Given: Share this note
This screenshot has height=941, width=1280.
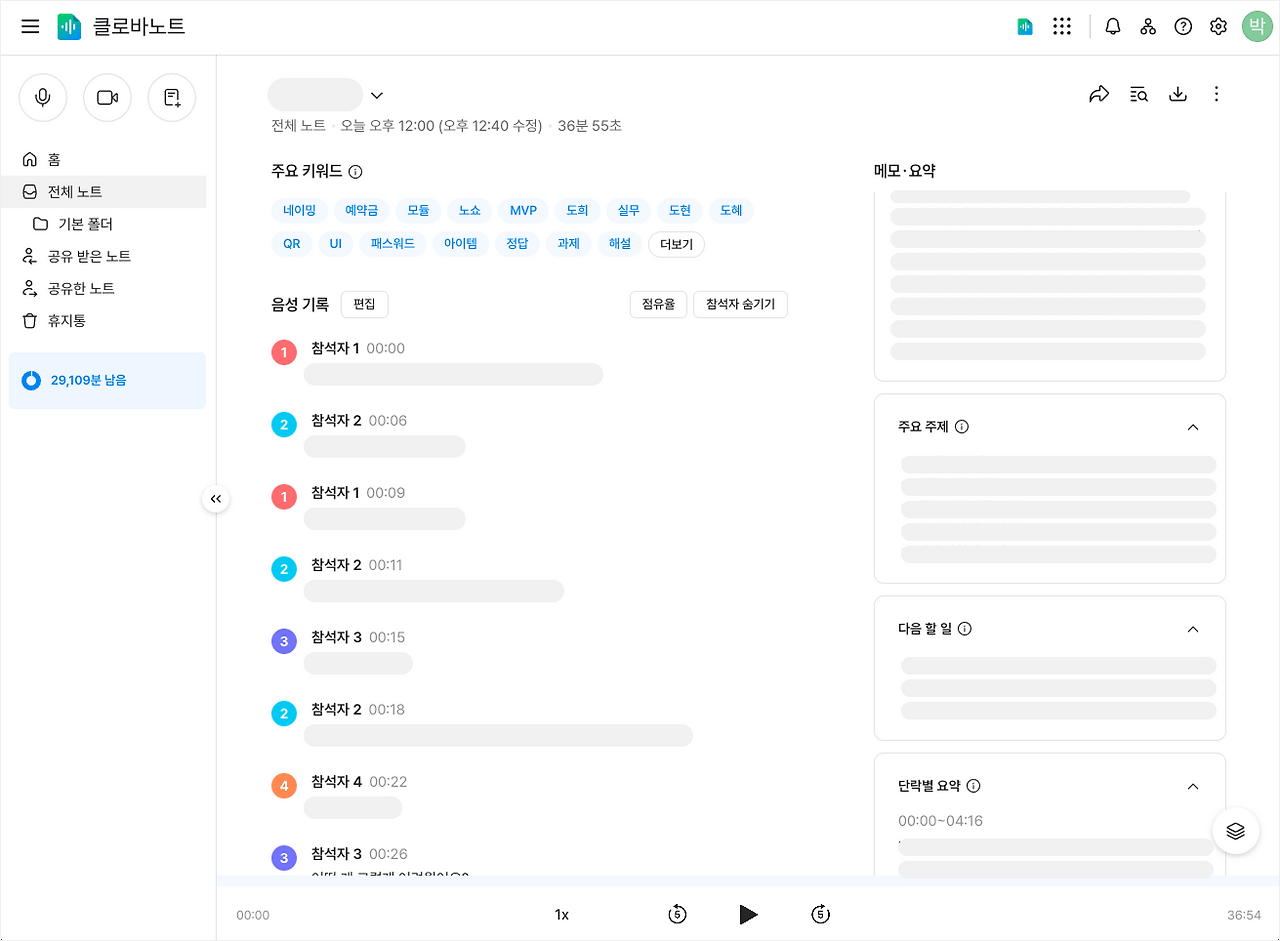Looking at the screenshot, I should click(x=1099, y=94).
